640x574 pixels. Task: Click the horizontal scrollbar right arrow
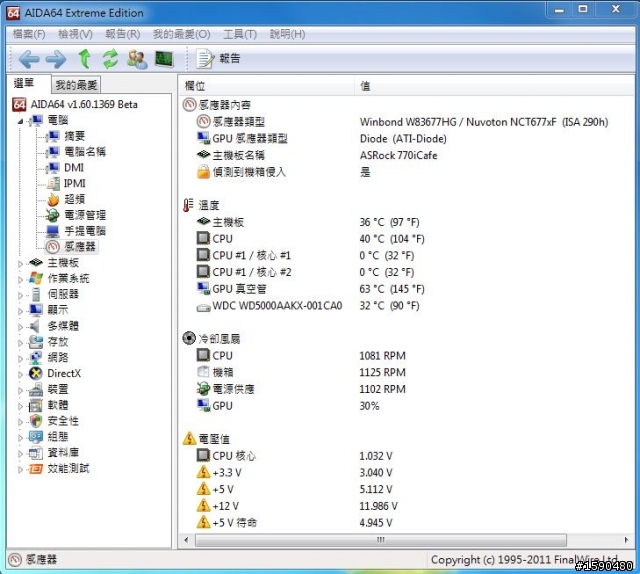pyautogui.click(x=627, y=540)
